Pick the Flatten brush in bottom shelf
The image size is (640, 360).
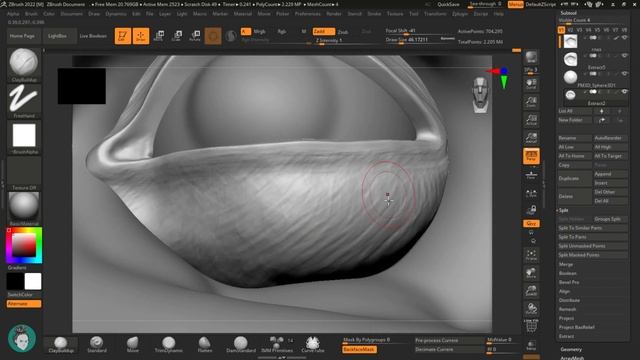point(204,345)
